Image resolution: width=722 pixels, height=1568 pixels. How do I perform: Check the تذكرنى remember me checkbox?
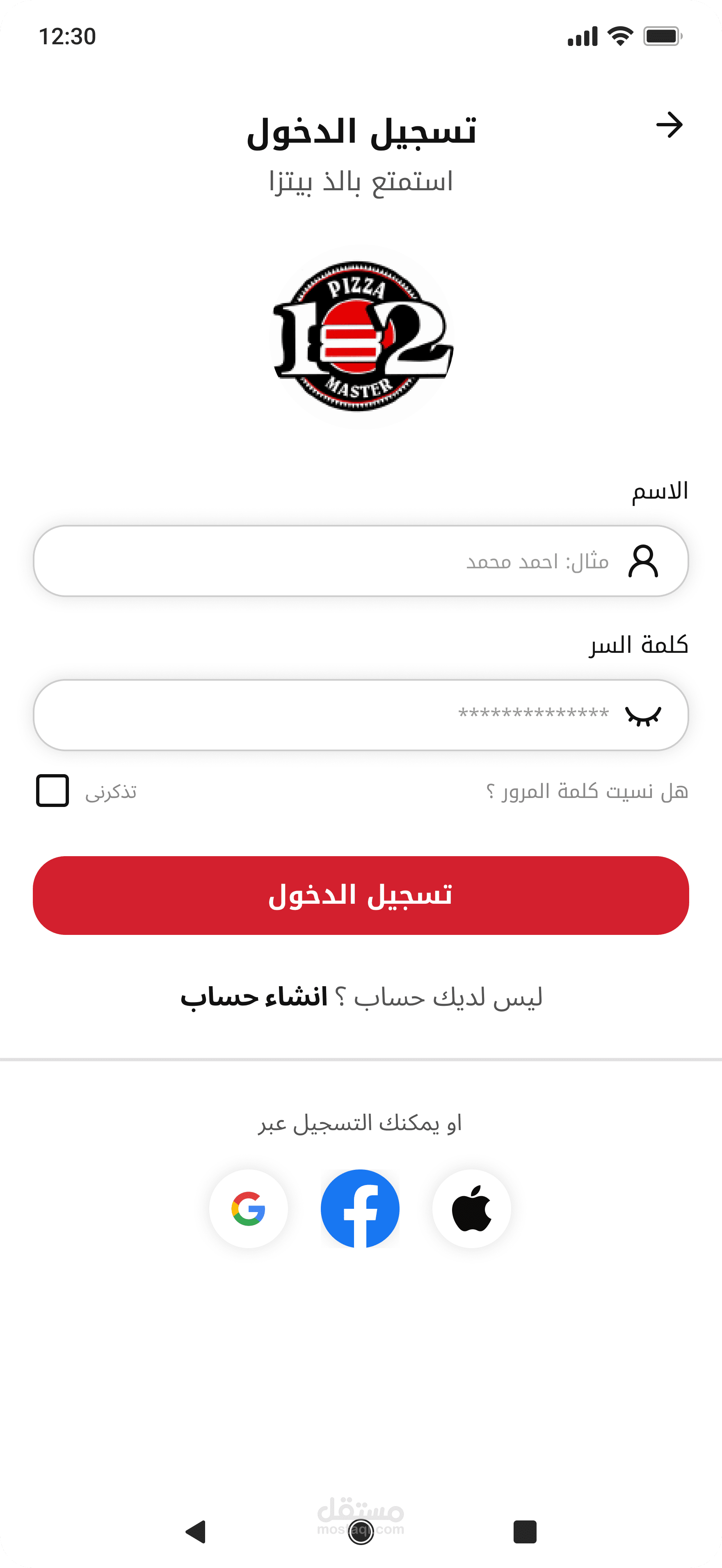[x=53, y=791]
